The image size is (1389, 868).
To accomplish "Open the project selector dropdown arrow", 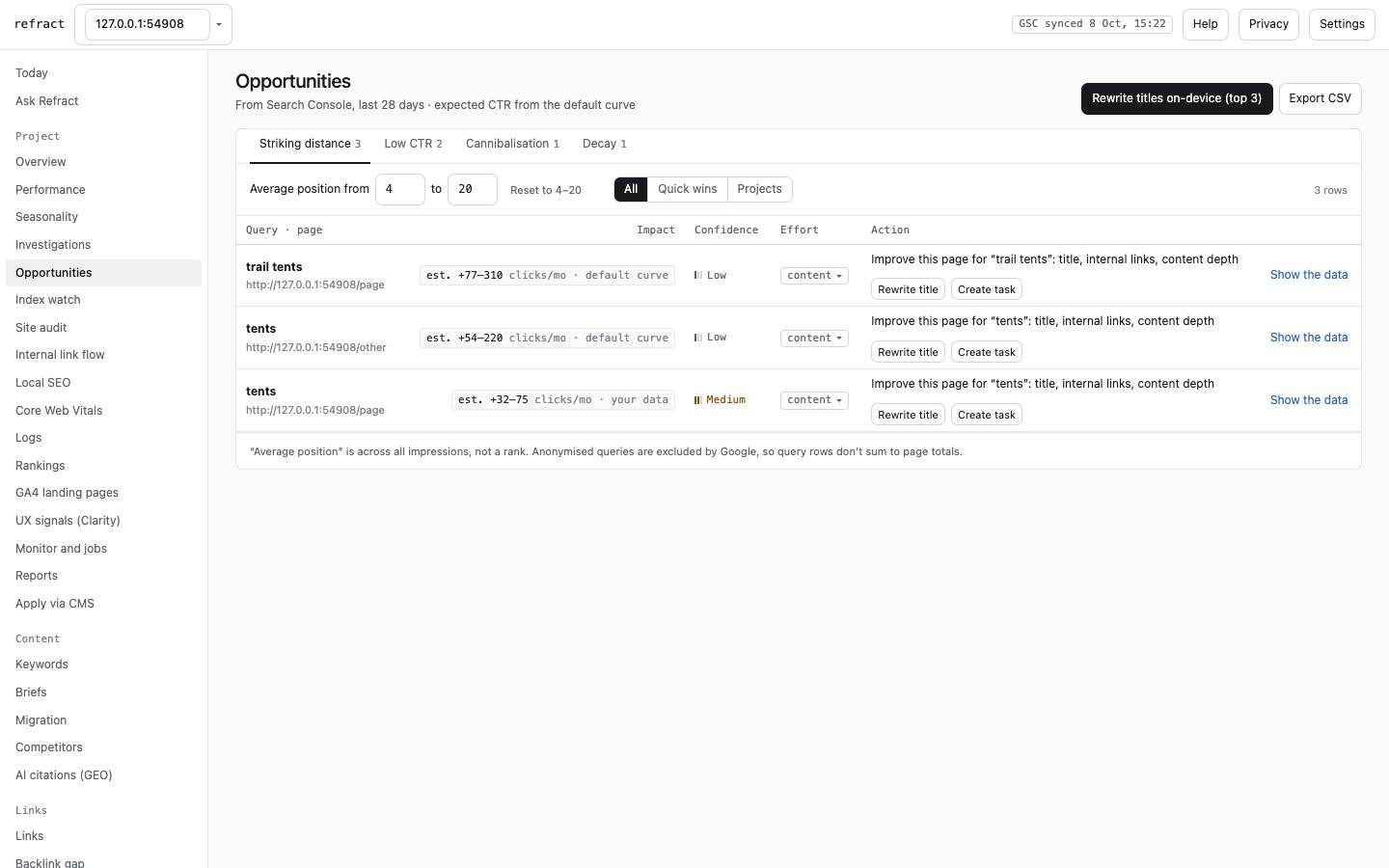I will point(219,24).
